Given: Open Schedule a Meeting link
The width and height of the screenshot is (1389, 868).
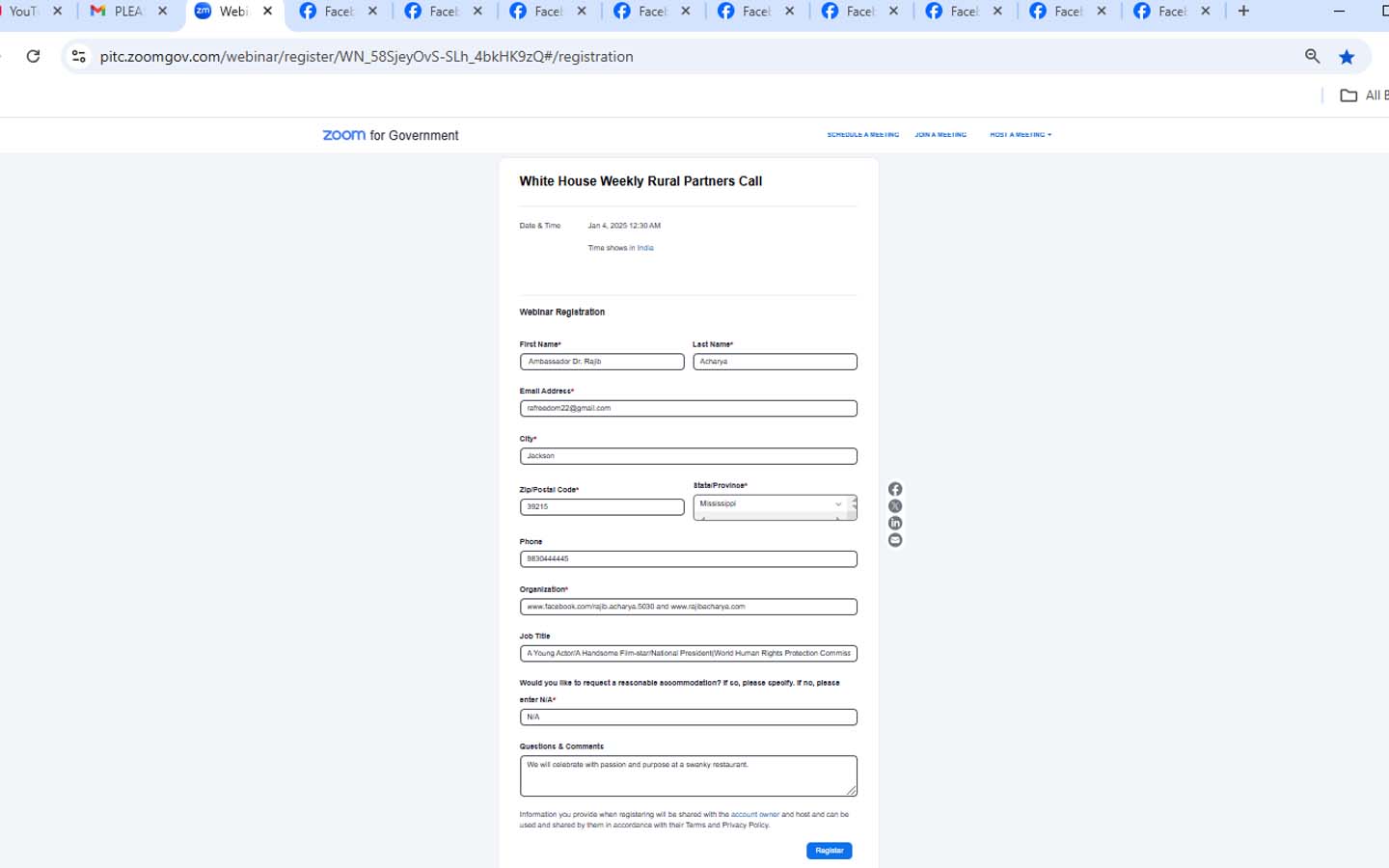Looking at the screenshot, I should click(x=862, y=135).
